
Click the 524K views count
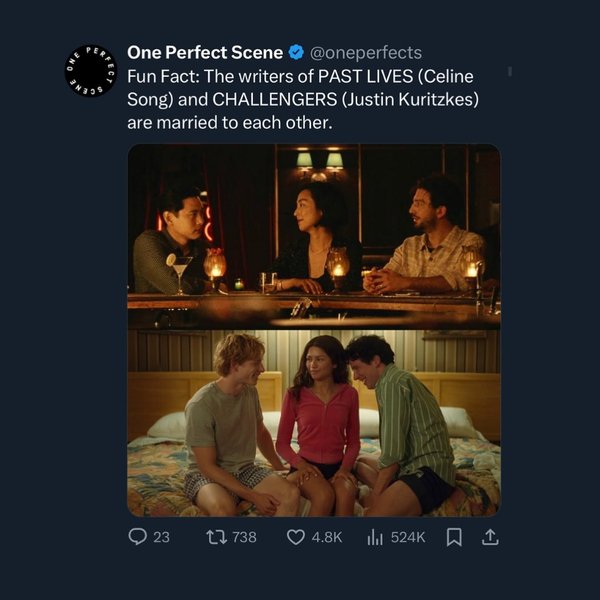coord(408,537)
